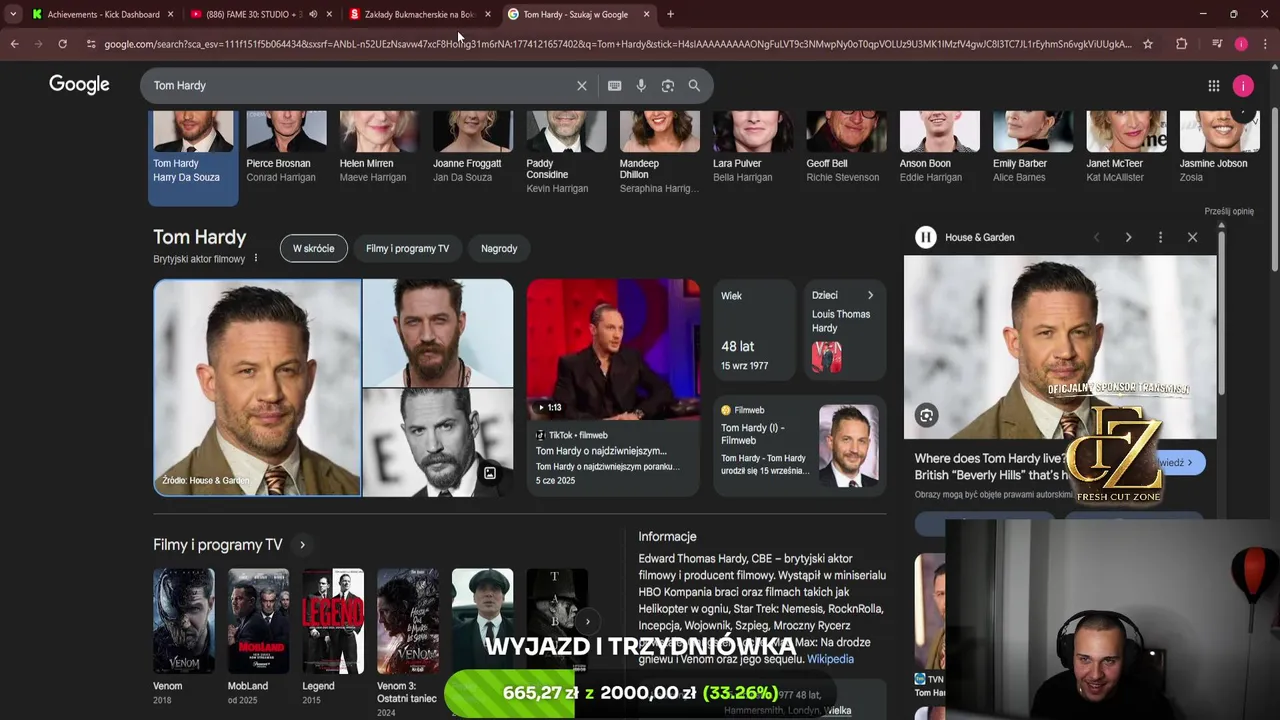Click the Tom Hardy search input field
This screenshot has width=1280, height=720.
[x=360, y=86]
